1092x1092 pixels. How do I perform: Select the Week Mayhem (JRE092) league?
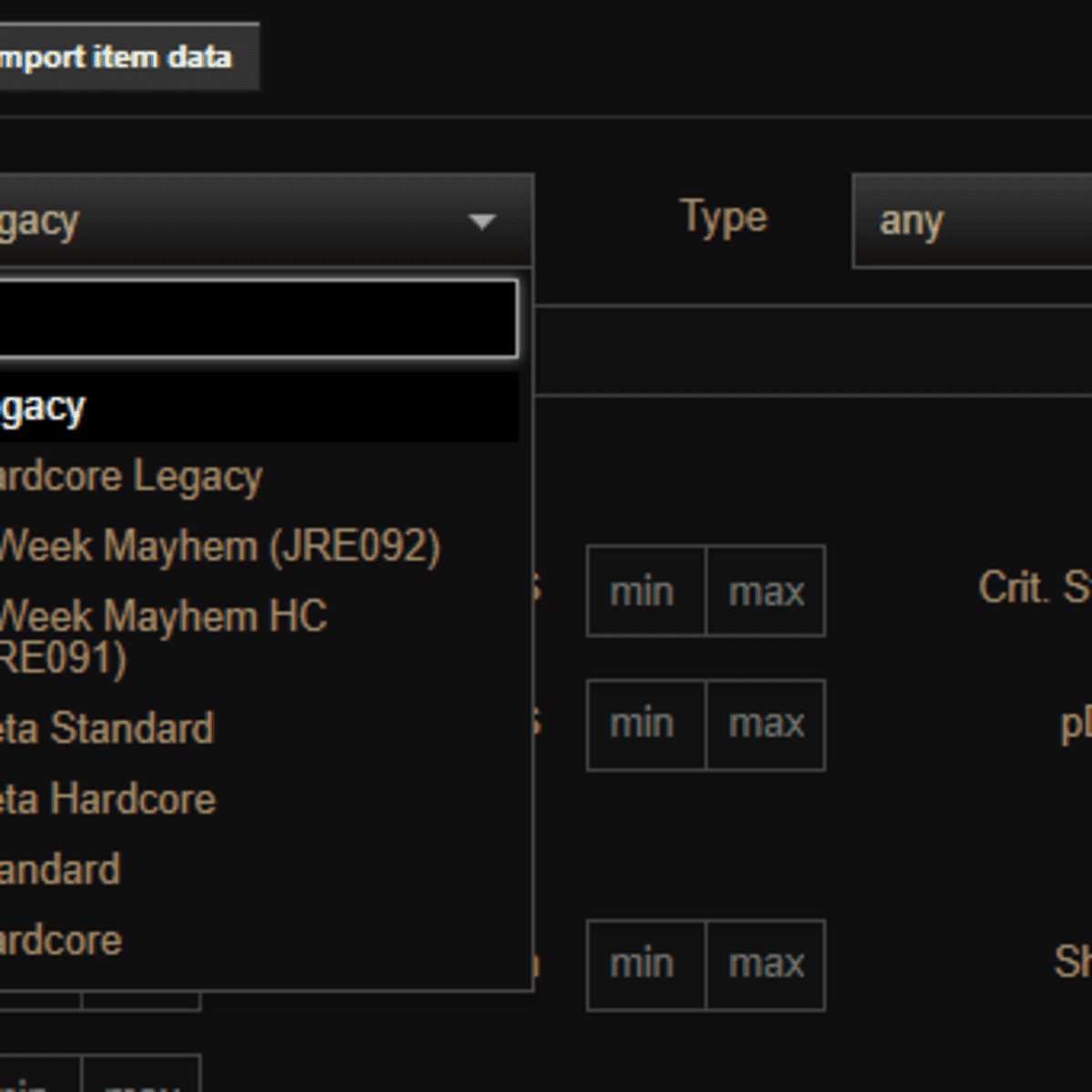218,546
